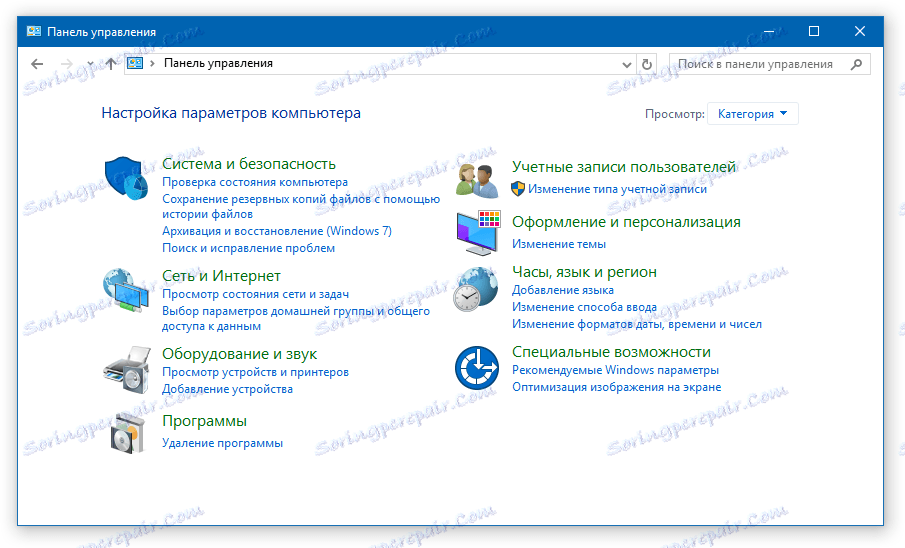The image size is (905, 548).
Task: Open the Оборудование и звук printer icon
Action: click(127, 370)
